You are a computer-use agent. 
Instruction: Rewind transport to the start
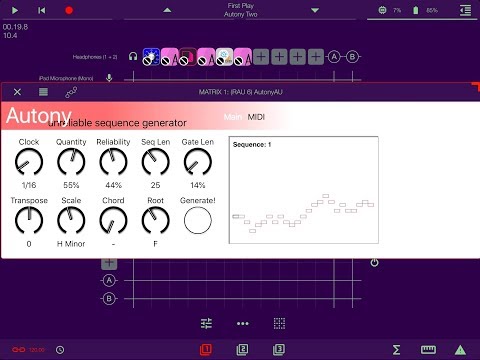click(x=42, y=10)
